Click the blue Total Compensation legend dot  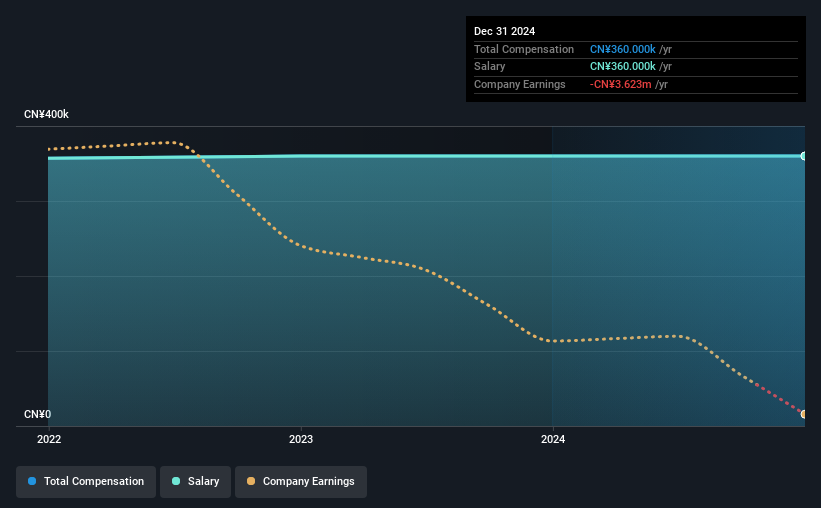(32, 481)
